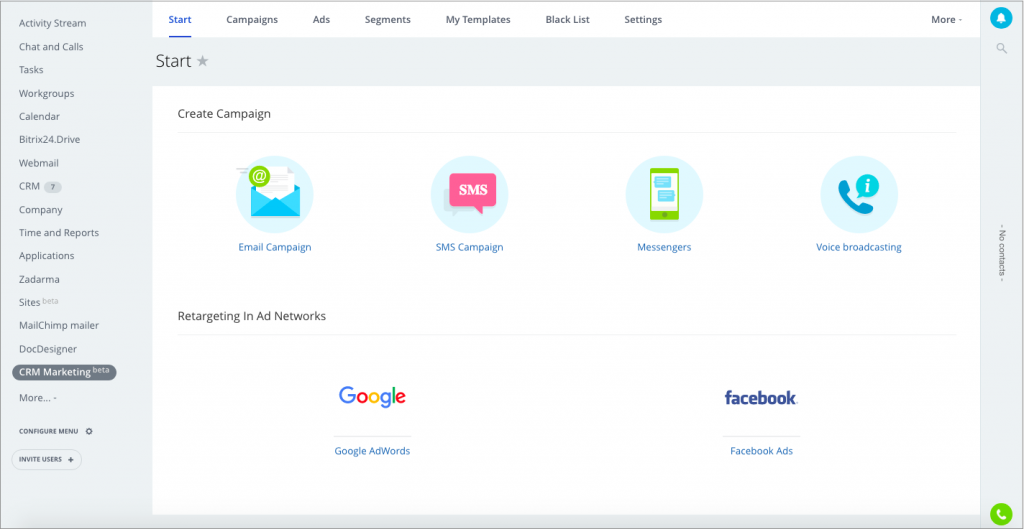Click the vertical No contacts label
Screen dimensions: 1024x529
(1002, 253)
